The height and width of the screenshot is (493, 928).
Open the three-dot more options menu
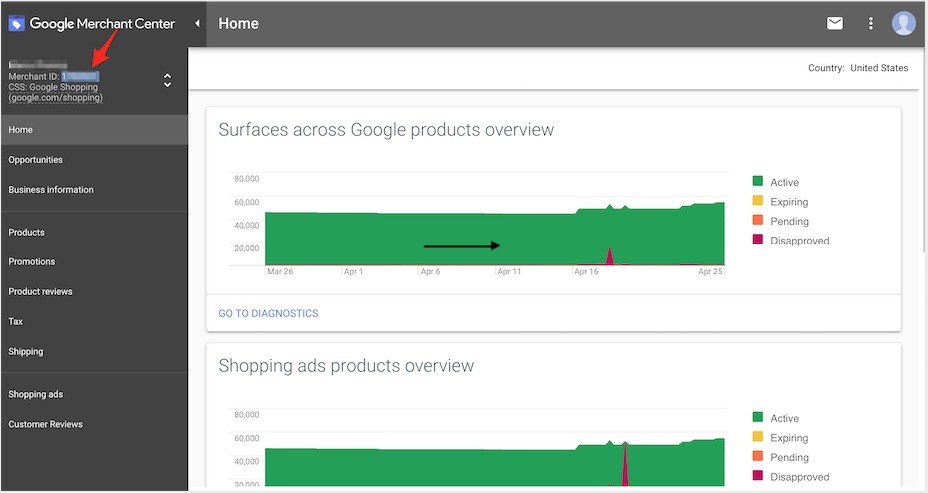(x=871, y=23)
